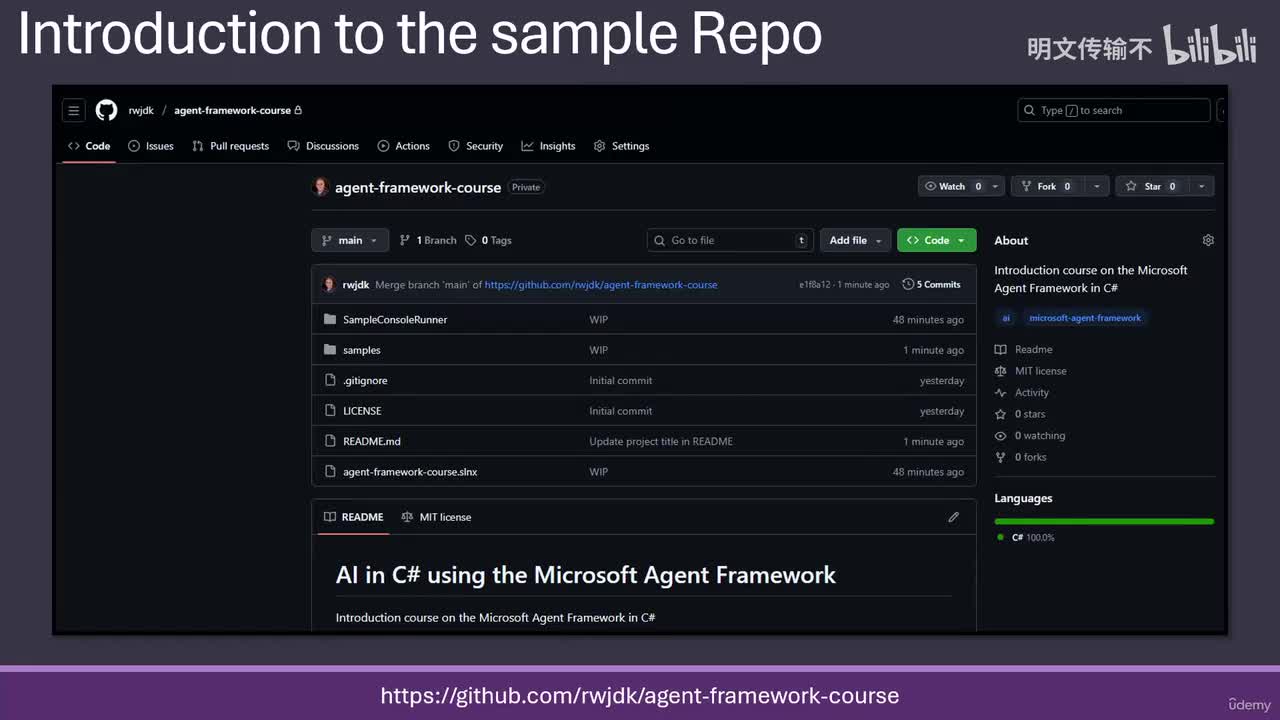Focus the 'Type / to search' box
The width and height of the screenshot is (1280, 720).
pos(1113,110)
